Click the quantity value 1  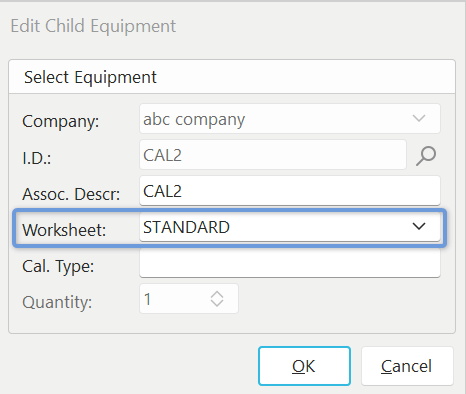[148, 299]
